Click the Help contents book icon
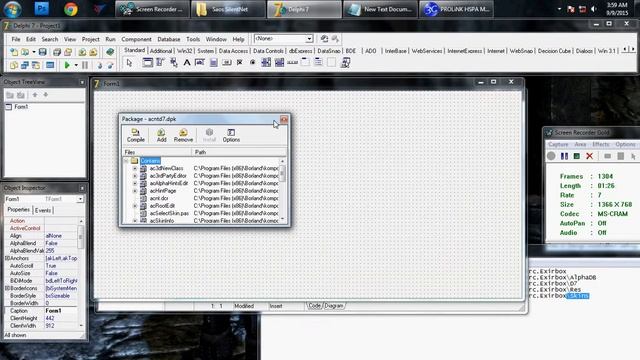The image size is (640, 360). [110, 52]
